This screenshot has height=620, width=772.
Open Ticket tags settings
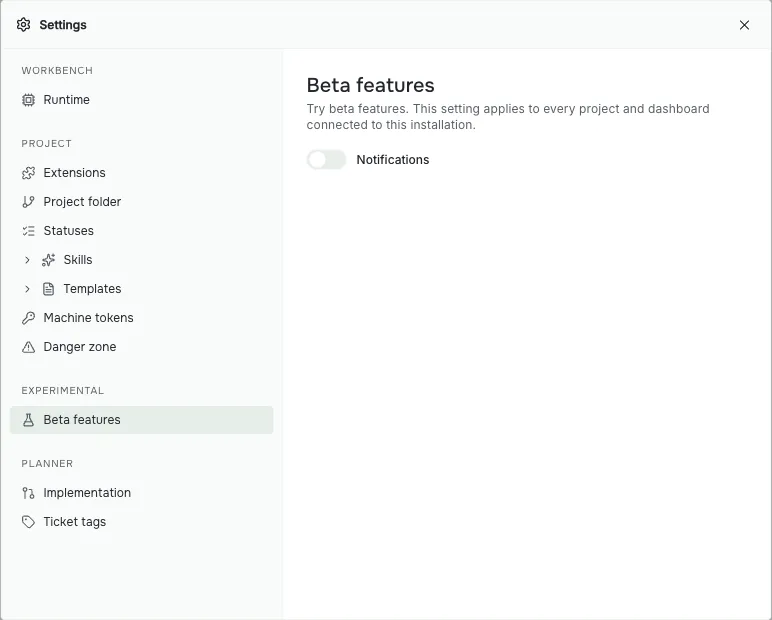pos(142,522)
